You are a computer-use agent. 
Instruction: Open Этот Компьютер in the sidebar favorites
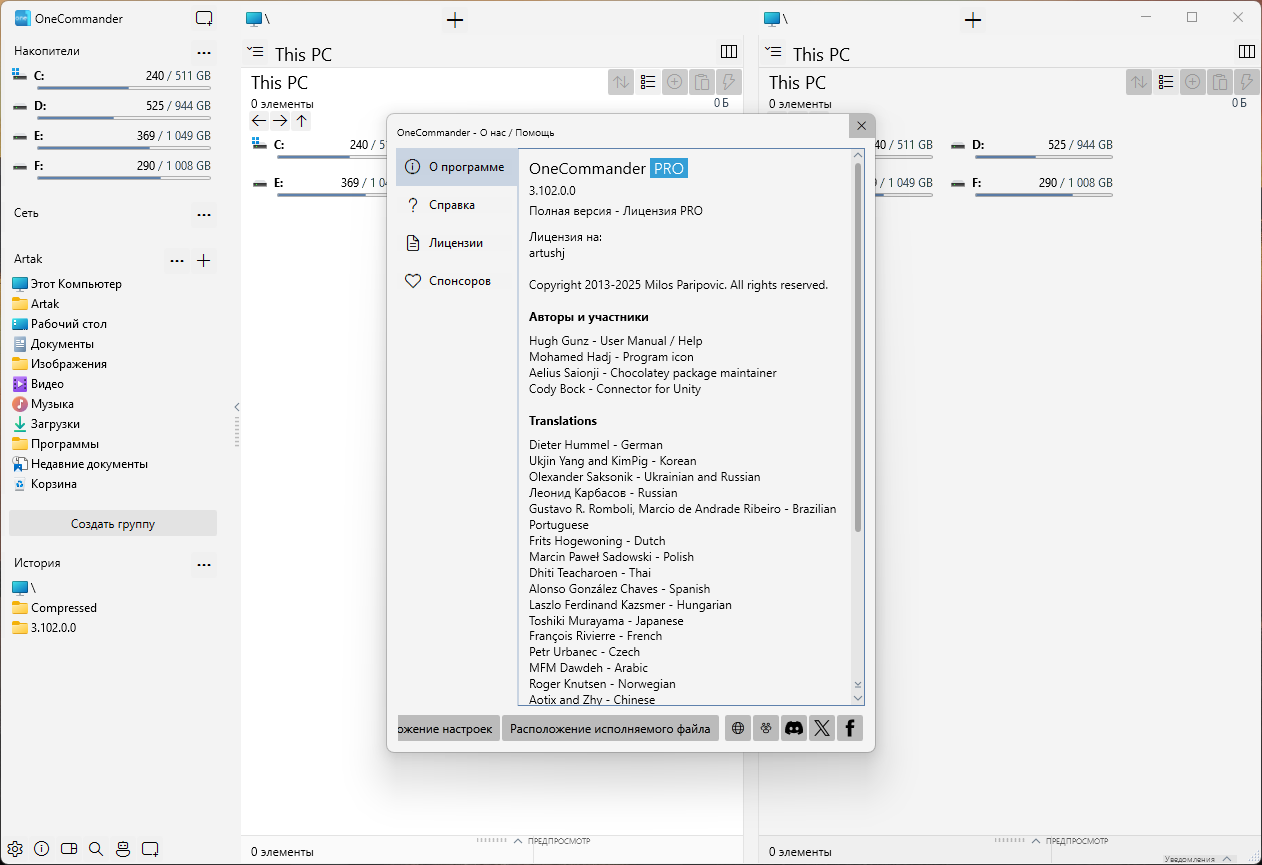point(67,284)
